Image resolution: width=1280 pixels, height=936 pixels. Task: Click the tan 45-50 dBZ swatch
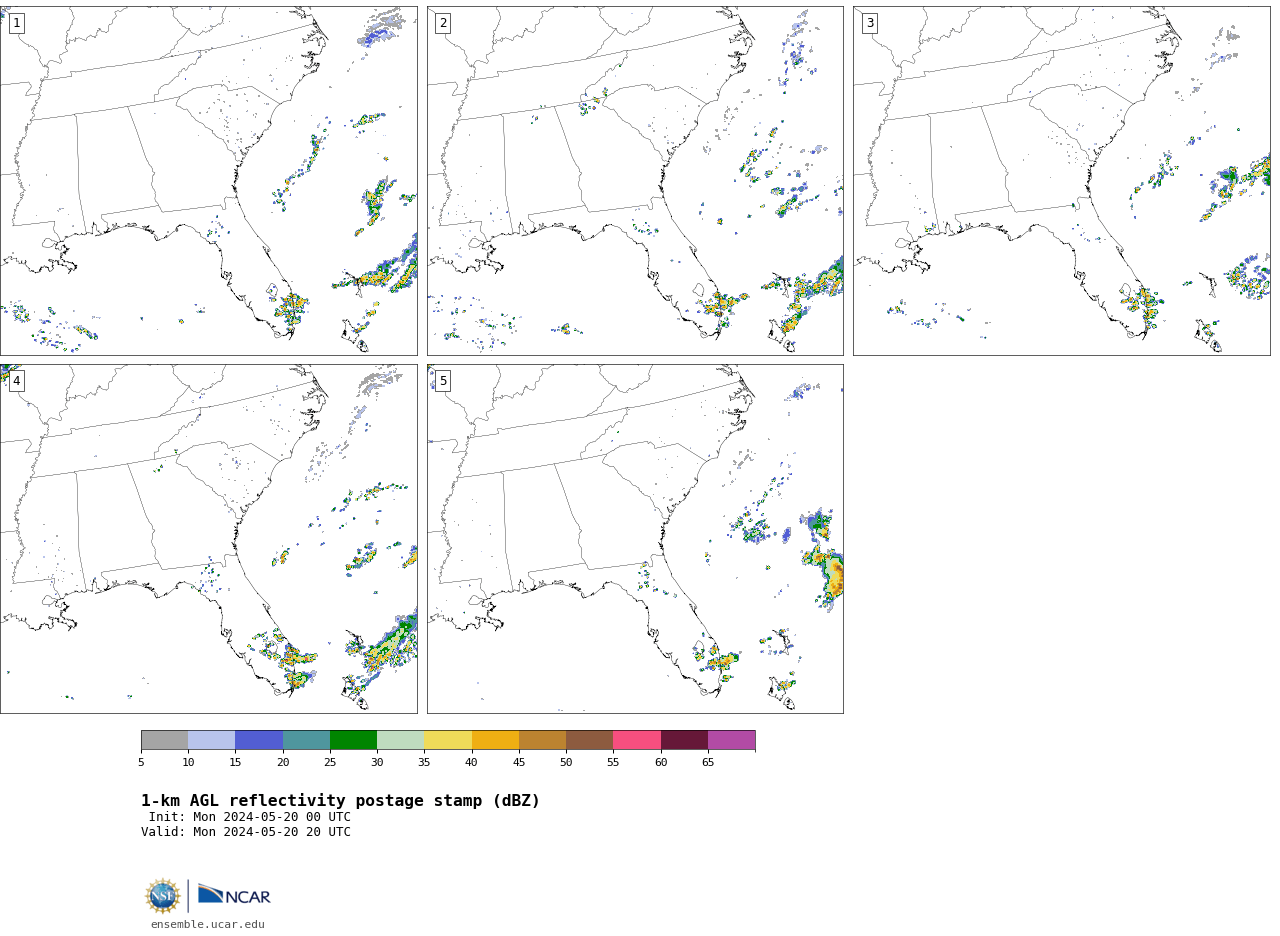point(542,740)
